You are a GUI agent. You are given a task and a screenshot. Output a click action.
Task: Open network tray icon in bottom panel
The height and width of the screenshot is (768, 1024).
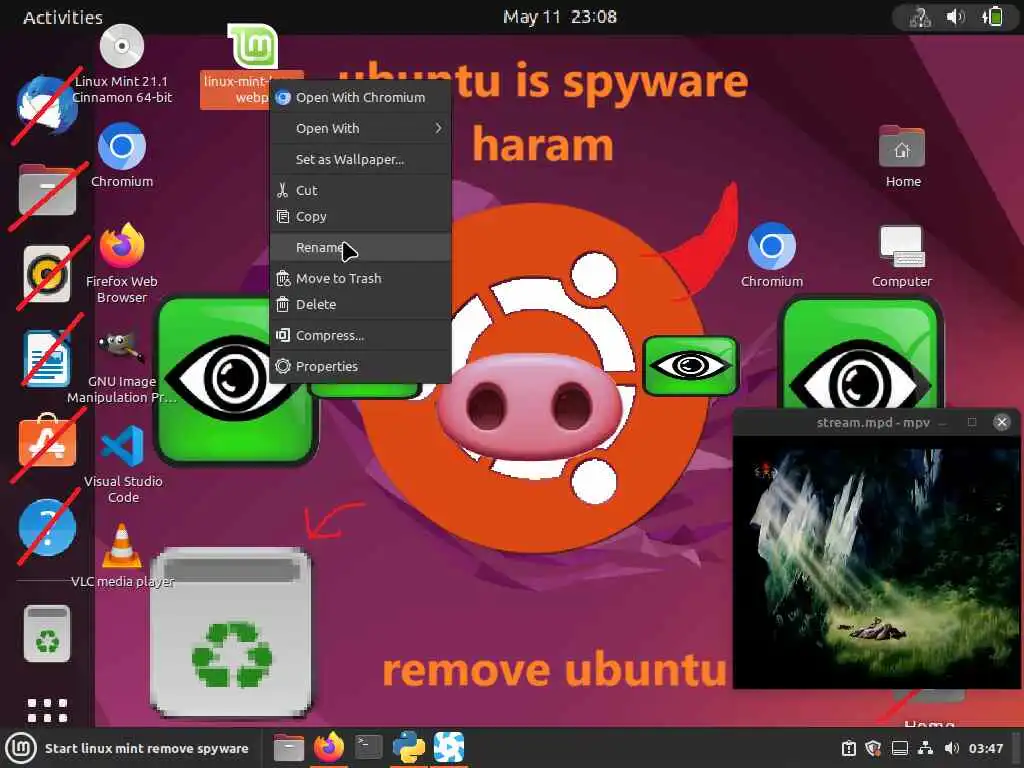point(925,748)
